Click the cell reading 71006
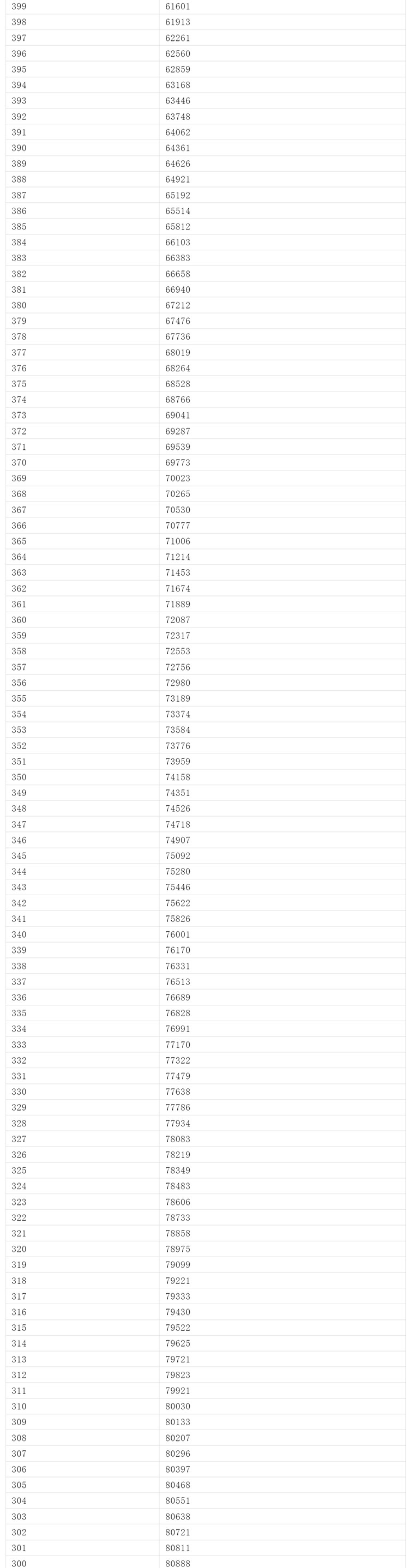This screenshot has width=409, height=1568. (178, 541)
